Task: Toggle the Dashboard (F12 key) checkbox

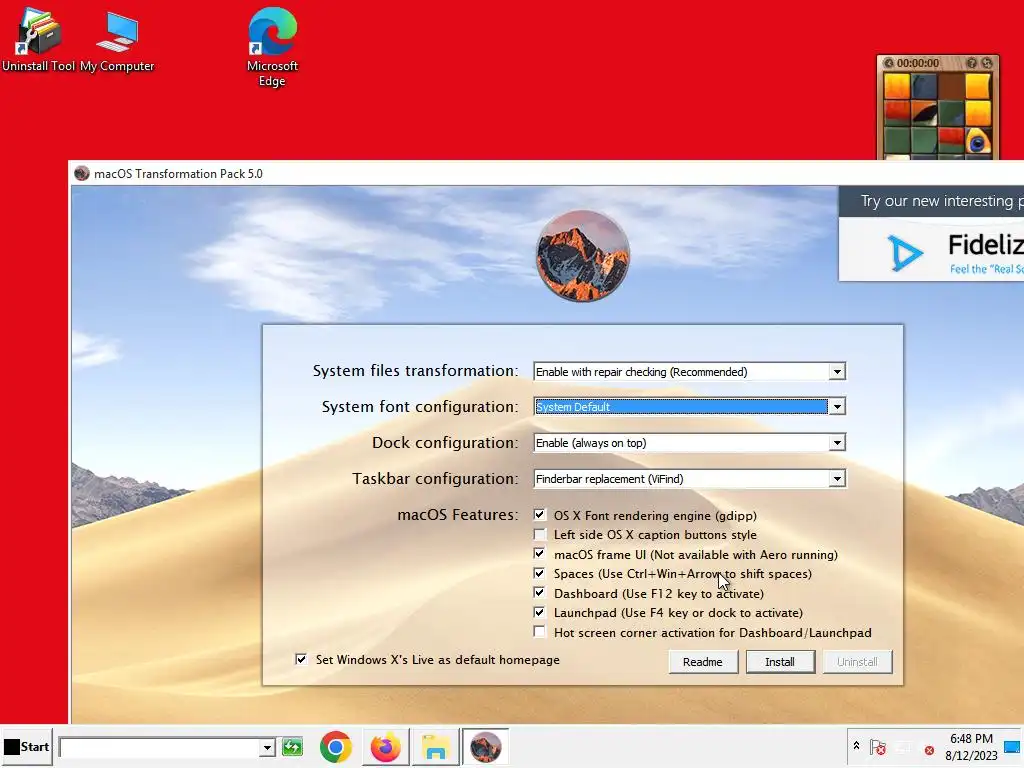Action: point(539,593)
